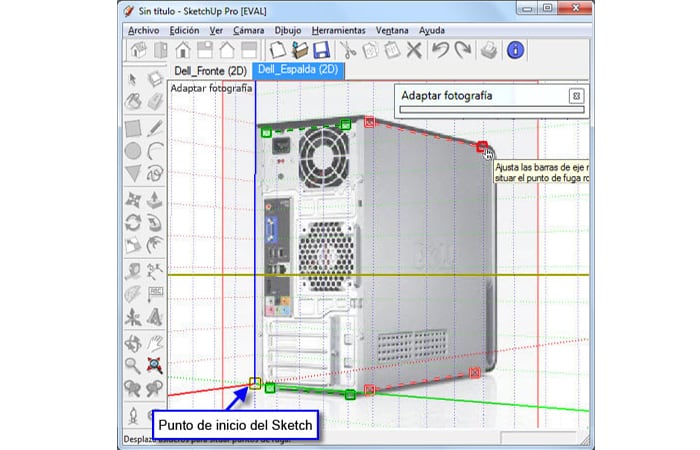Click the Paste clipboard icon

(x=392, y=50)
